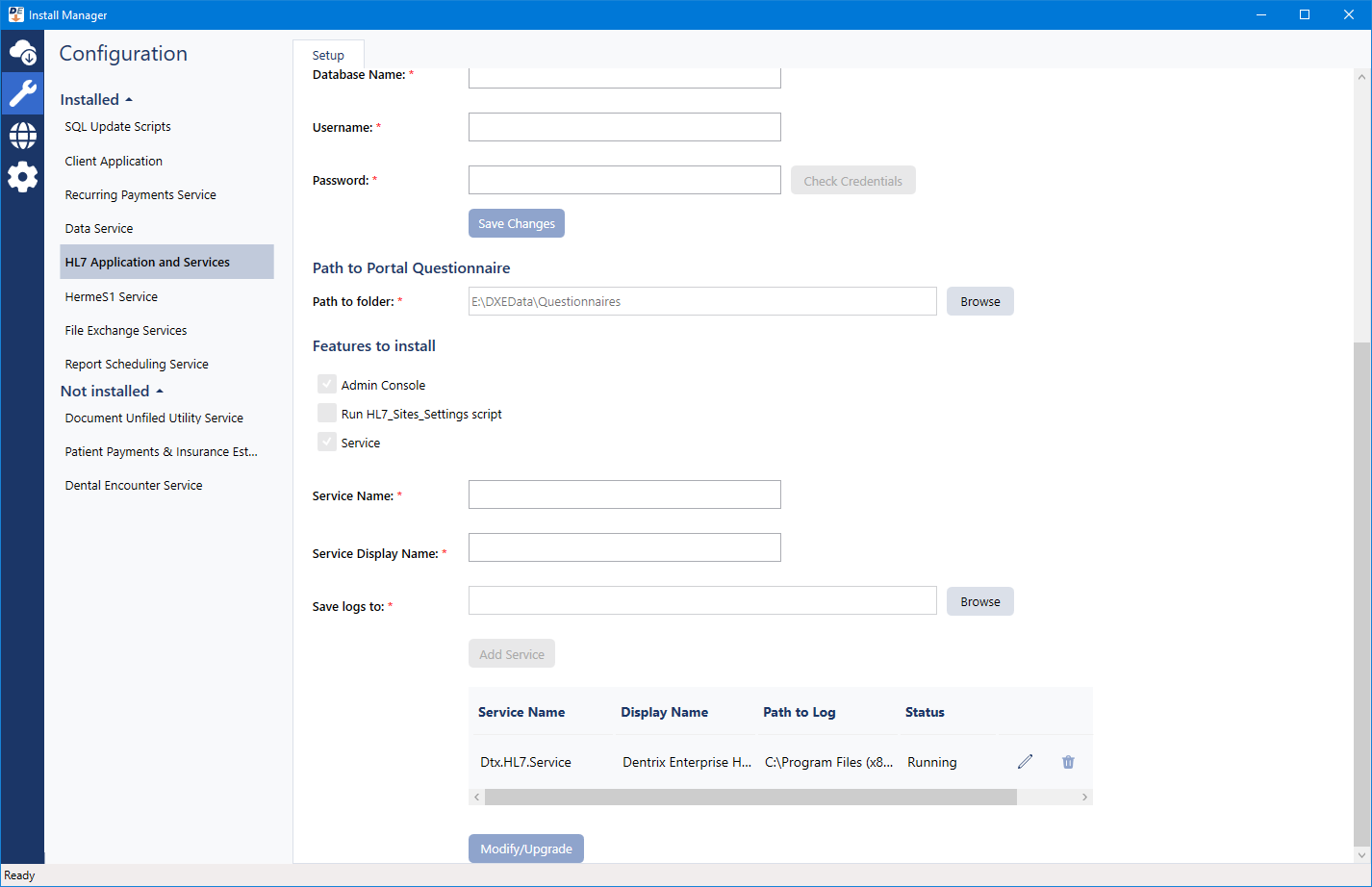Open the gear settings icon
Viewport: 1372px width, 887px height.
click(x=23, y=177)
